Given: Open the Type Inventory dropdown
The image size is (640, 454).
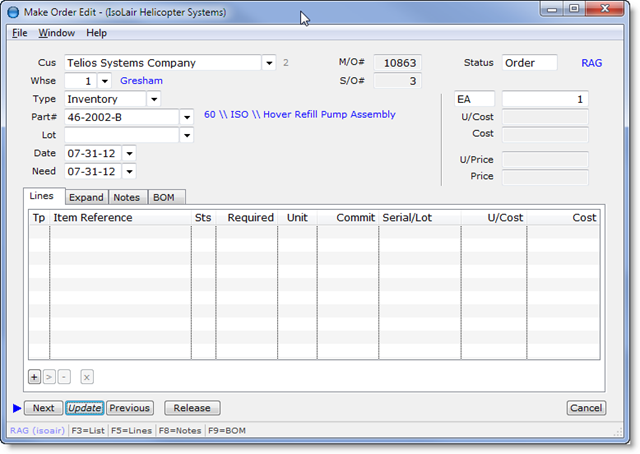Looking at the screenshot, I should [x=153, y=99].
